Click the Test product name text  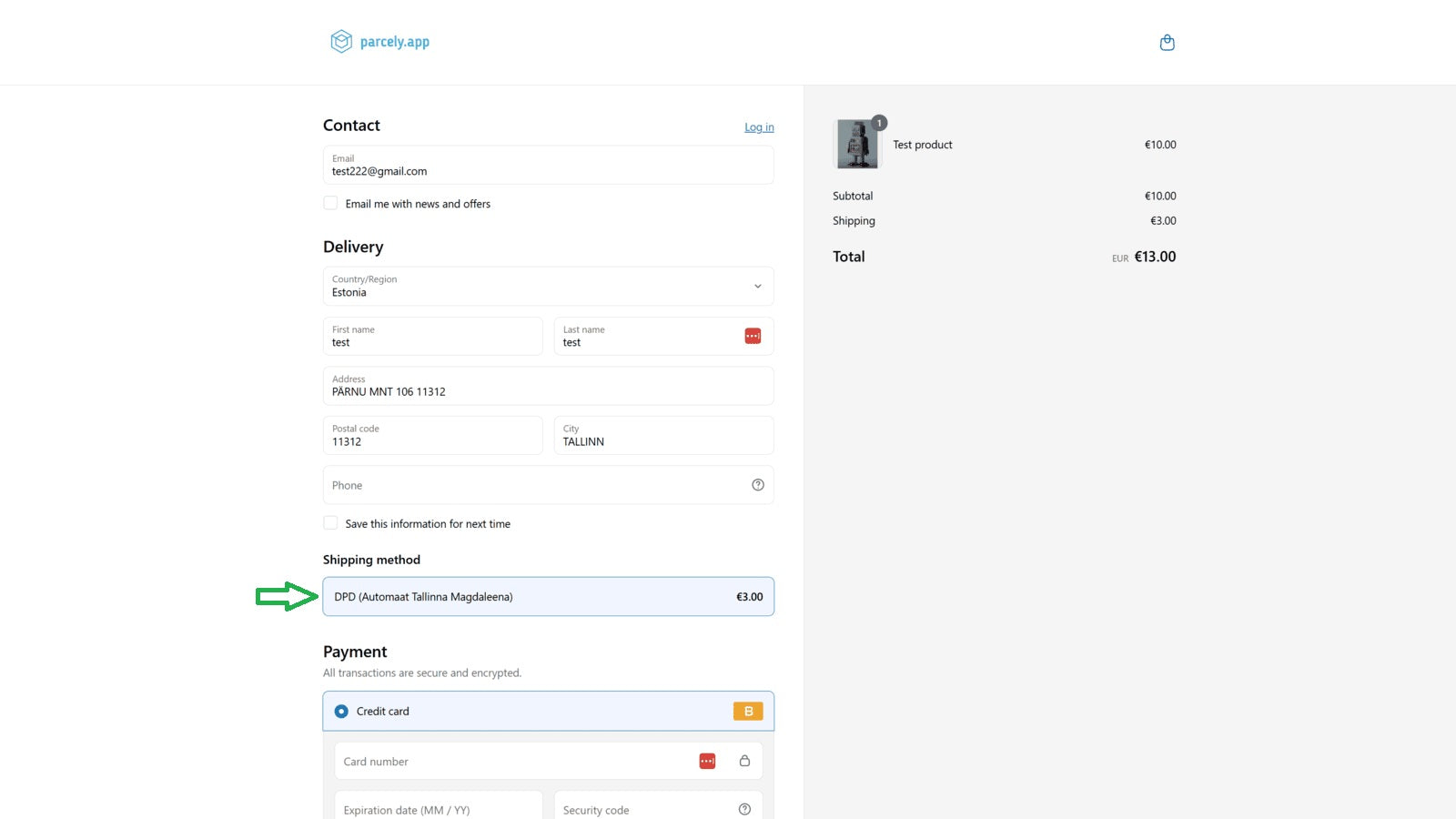pos(923,145)
